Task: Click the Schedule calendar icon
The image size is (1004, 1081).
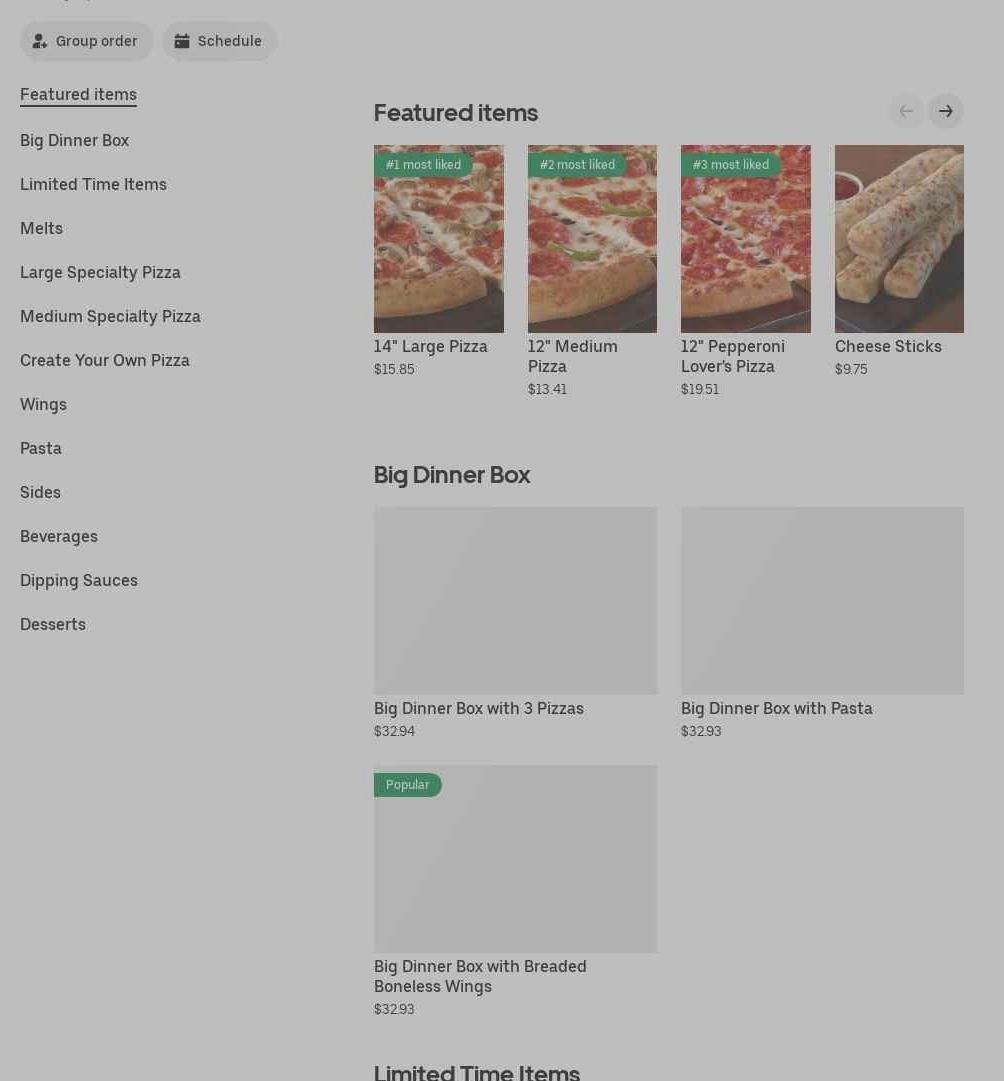Action: [182, 41]
